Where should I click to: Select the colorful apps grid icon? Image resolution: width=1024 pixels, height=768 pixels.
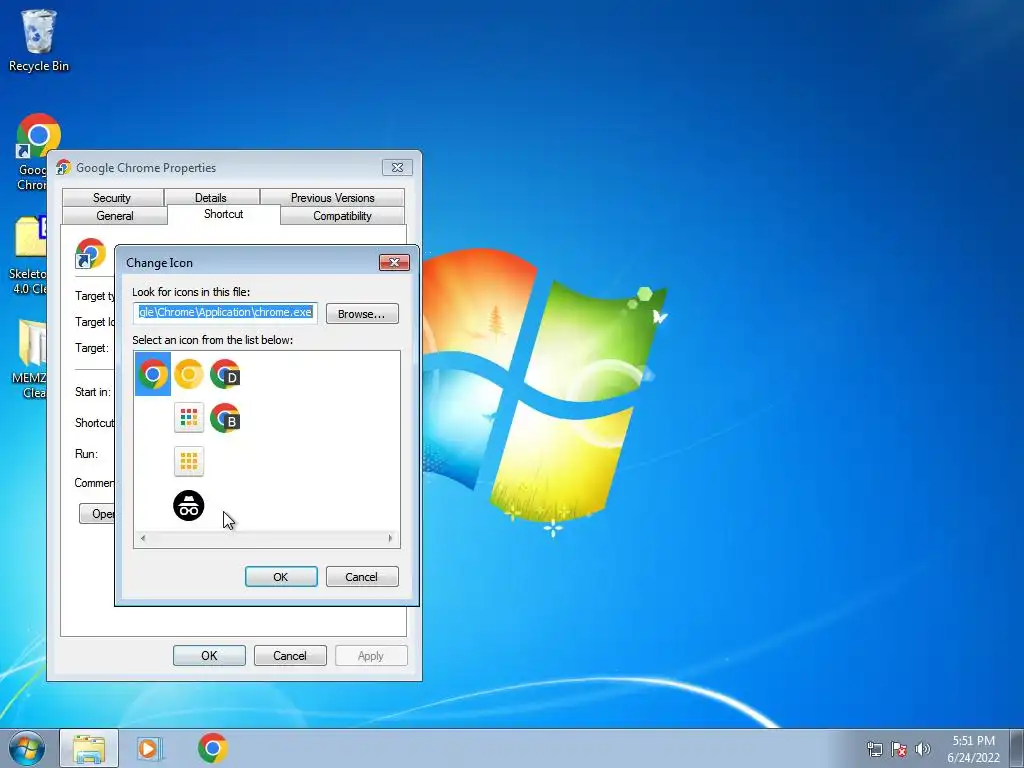(189, 418)
